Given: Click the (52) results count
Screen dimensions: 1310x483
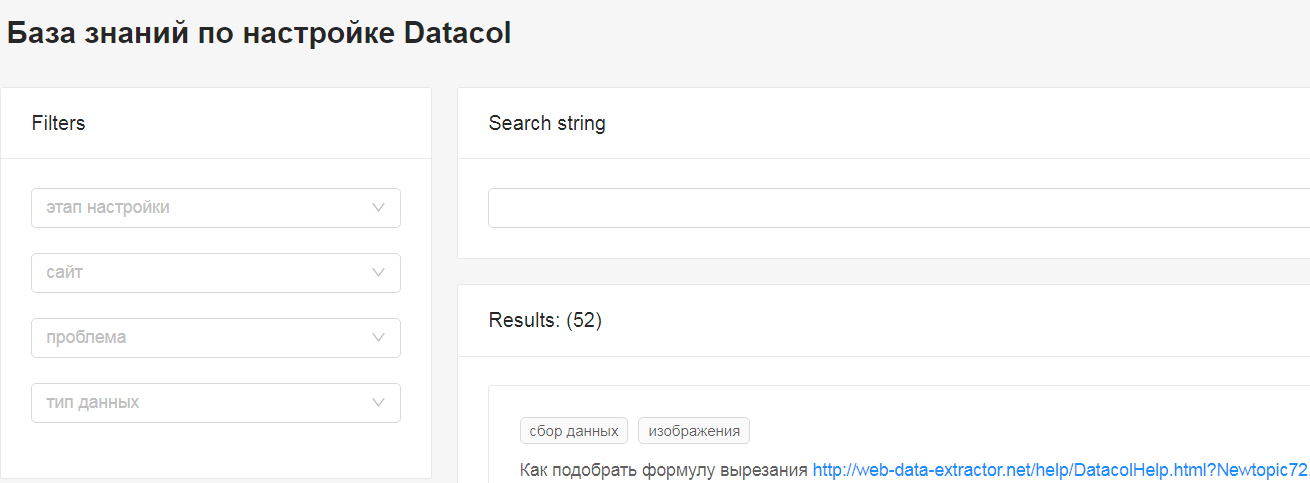Looking at the screenshot, I should click(x=584, y=321).
